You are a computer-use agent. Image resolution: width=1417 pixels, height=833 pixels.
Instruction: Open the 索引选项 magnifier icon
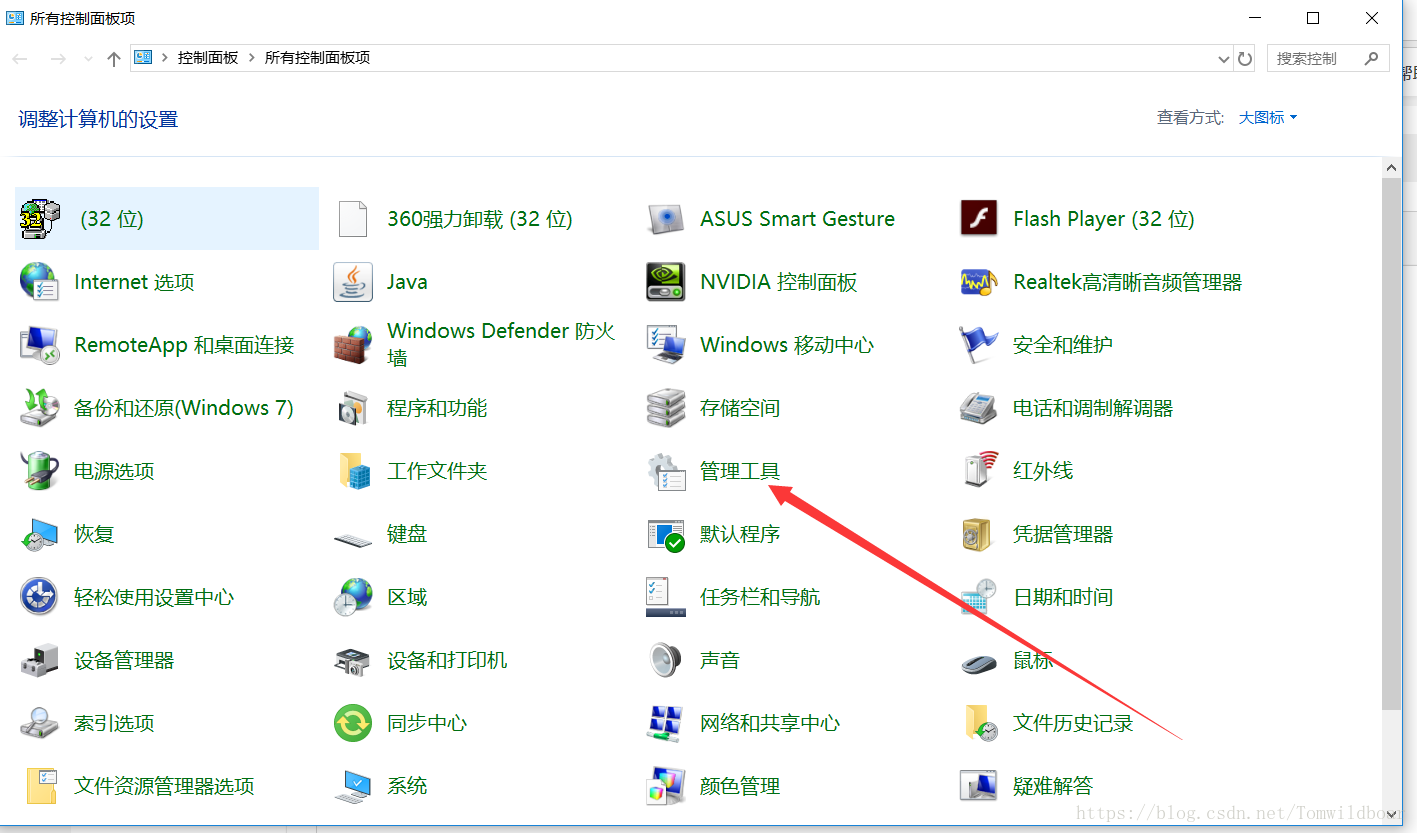point(40,723)
